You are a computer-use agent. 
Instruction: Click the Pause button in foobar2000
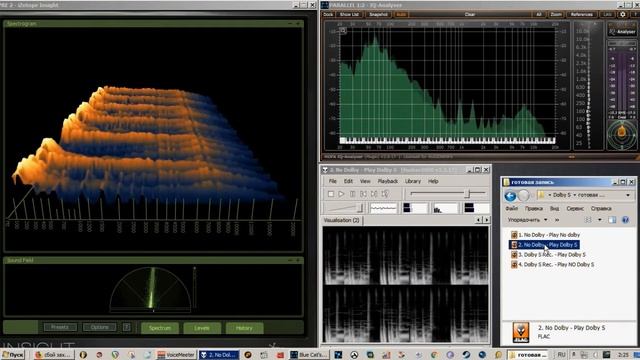353,194
